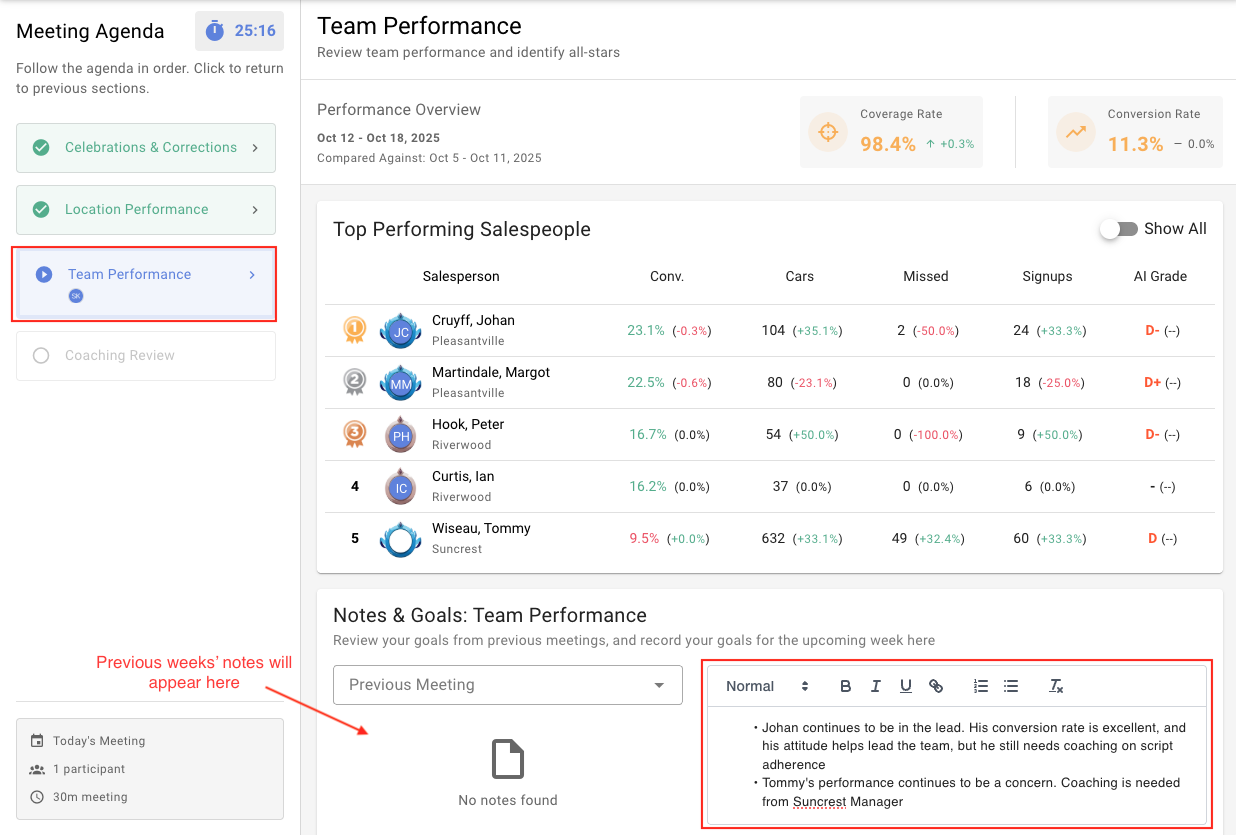Expand Location Performance chevron arrow

coord(255,210)
